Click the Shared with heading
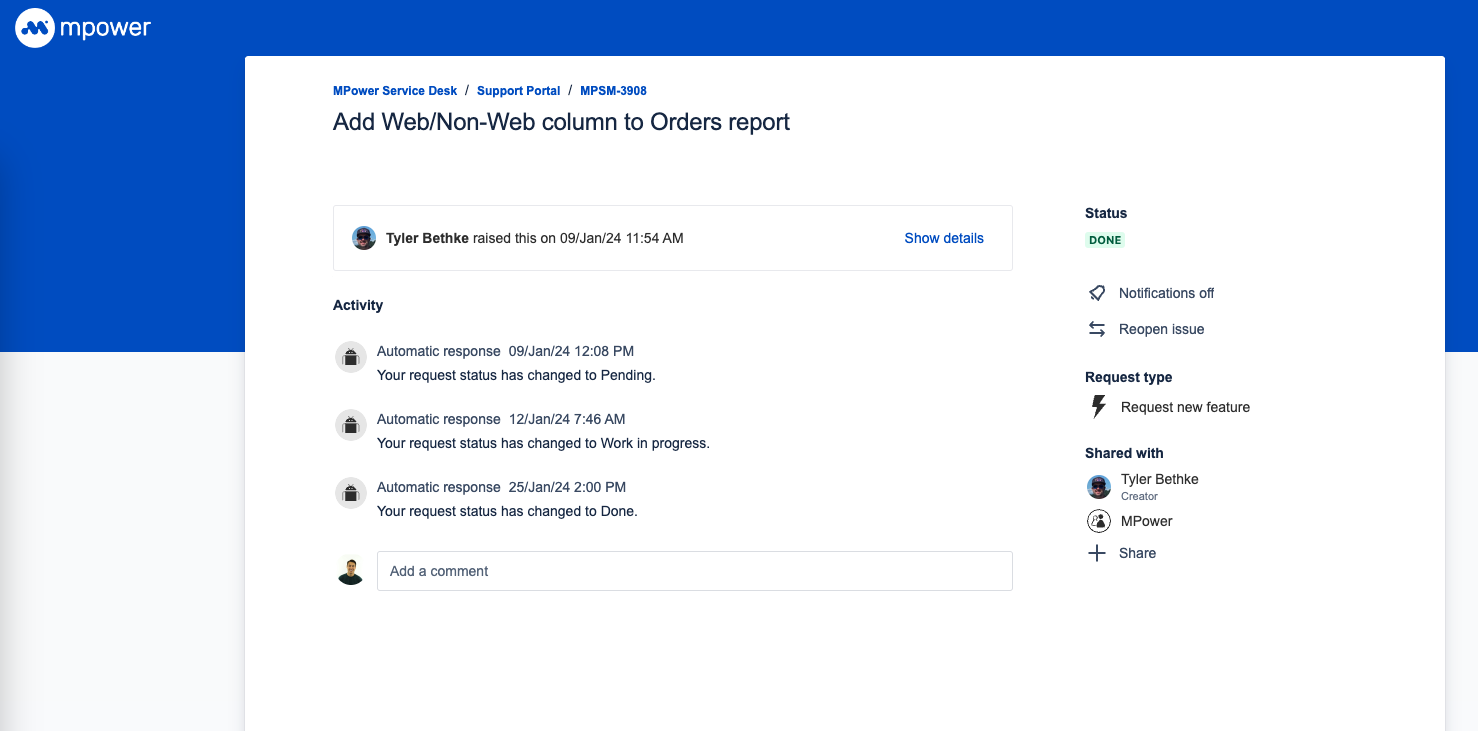1478x731 pixels. [1124, 453]
